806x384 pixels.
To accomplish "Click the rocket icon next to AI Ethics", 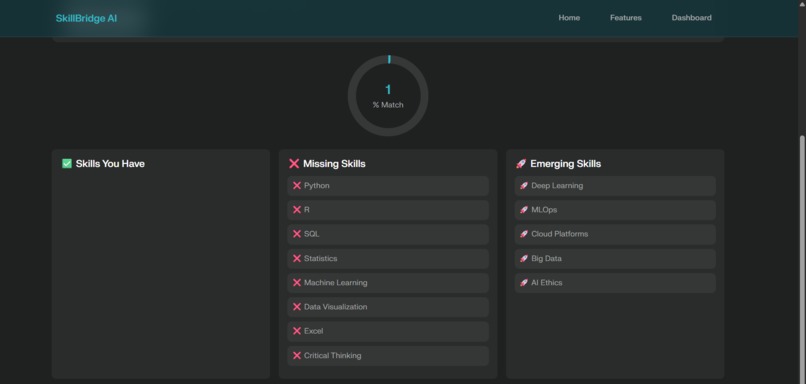I will coord(524,283).
